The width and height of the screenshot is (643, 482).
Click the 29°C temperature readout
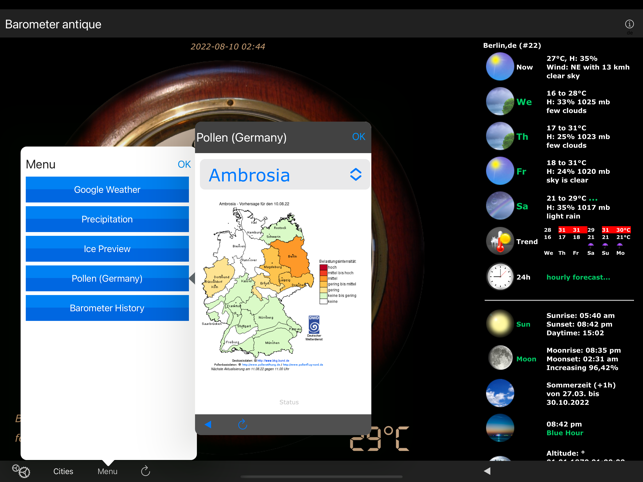[x=379, y=438]
